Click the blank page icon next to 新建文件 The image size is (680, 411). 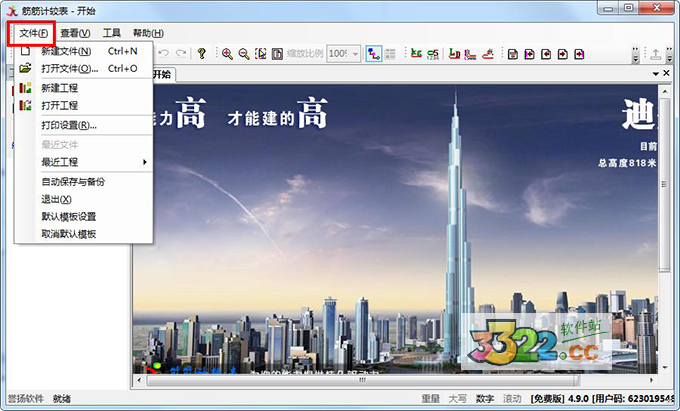click(x=25, y=51)
